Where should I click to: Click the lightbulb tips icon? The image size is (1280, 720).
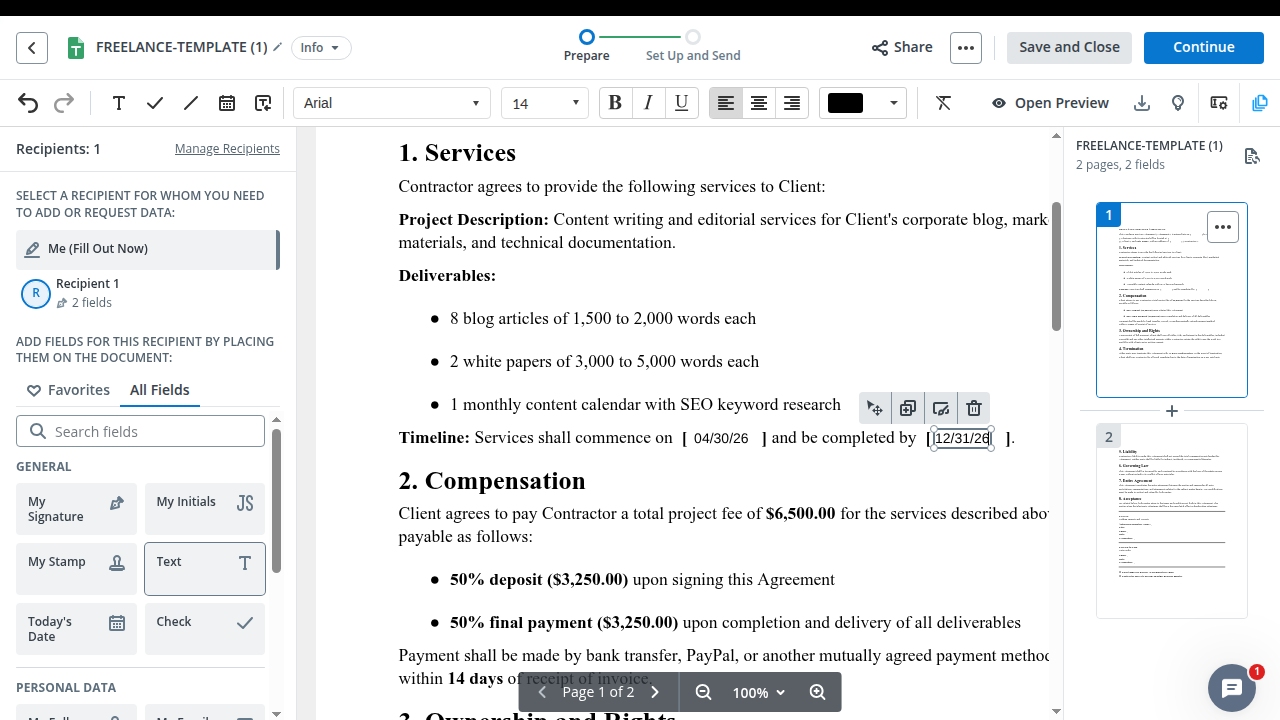point(1178,103)
